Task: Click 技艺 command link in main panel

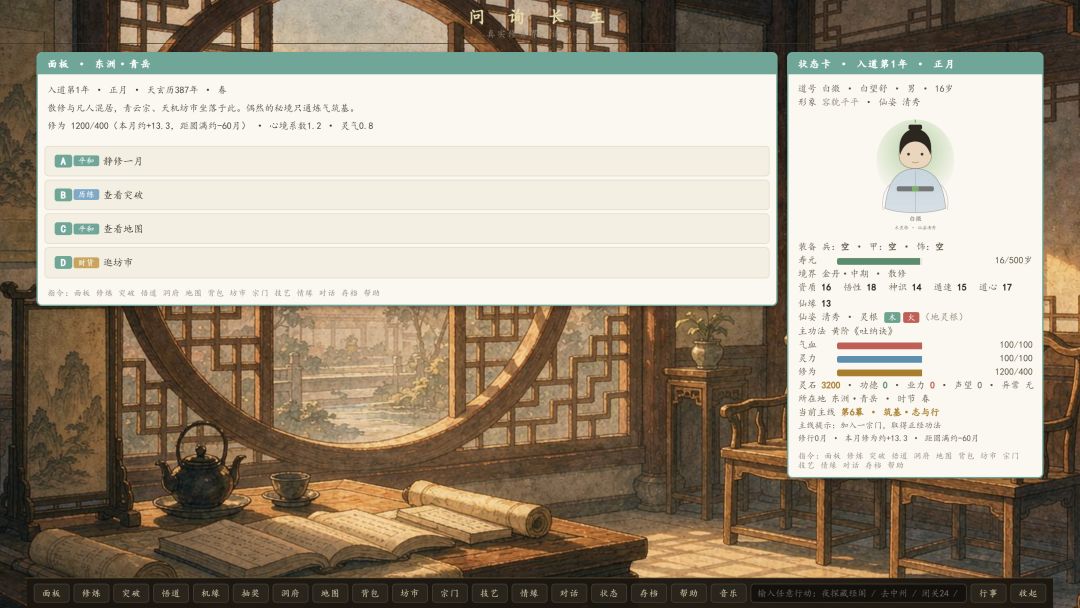Action: [282, 293]
